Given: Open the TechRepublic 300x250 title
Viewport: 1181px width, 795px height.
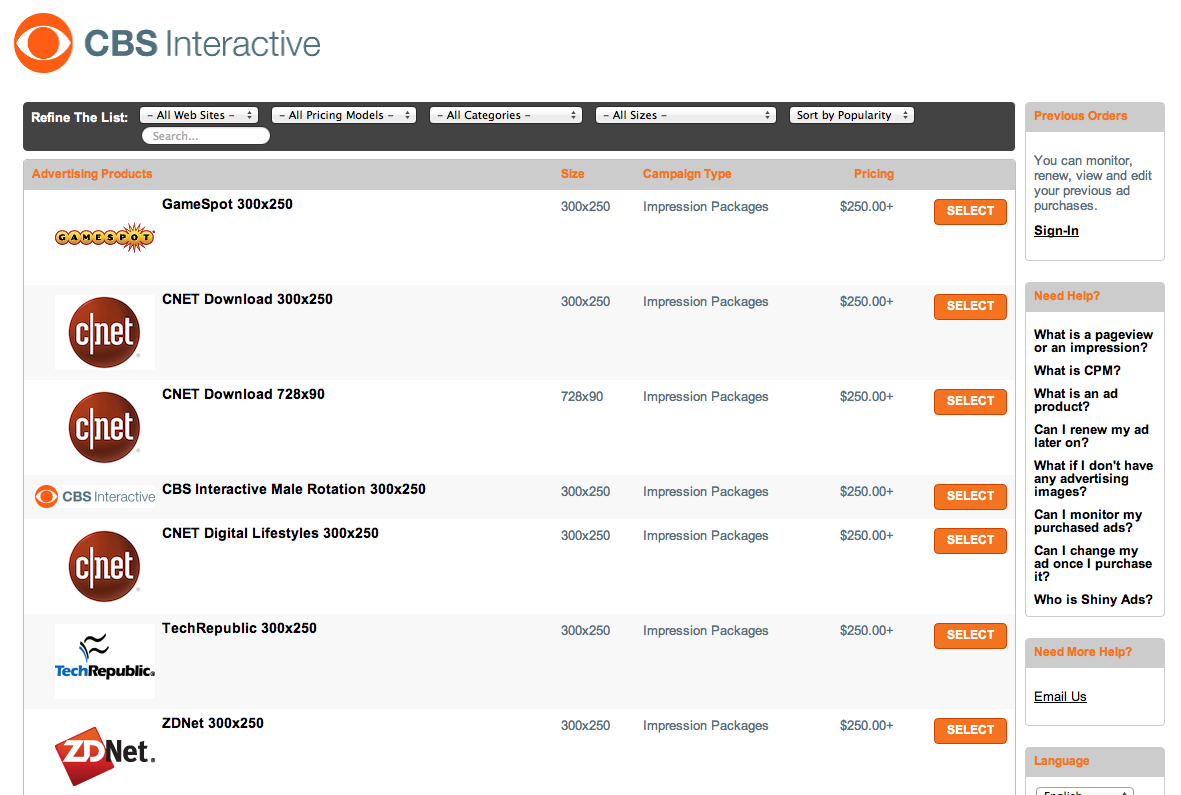Looking at the screenshot, I should click(x=240, y=628).
